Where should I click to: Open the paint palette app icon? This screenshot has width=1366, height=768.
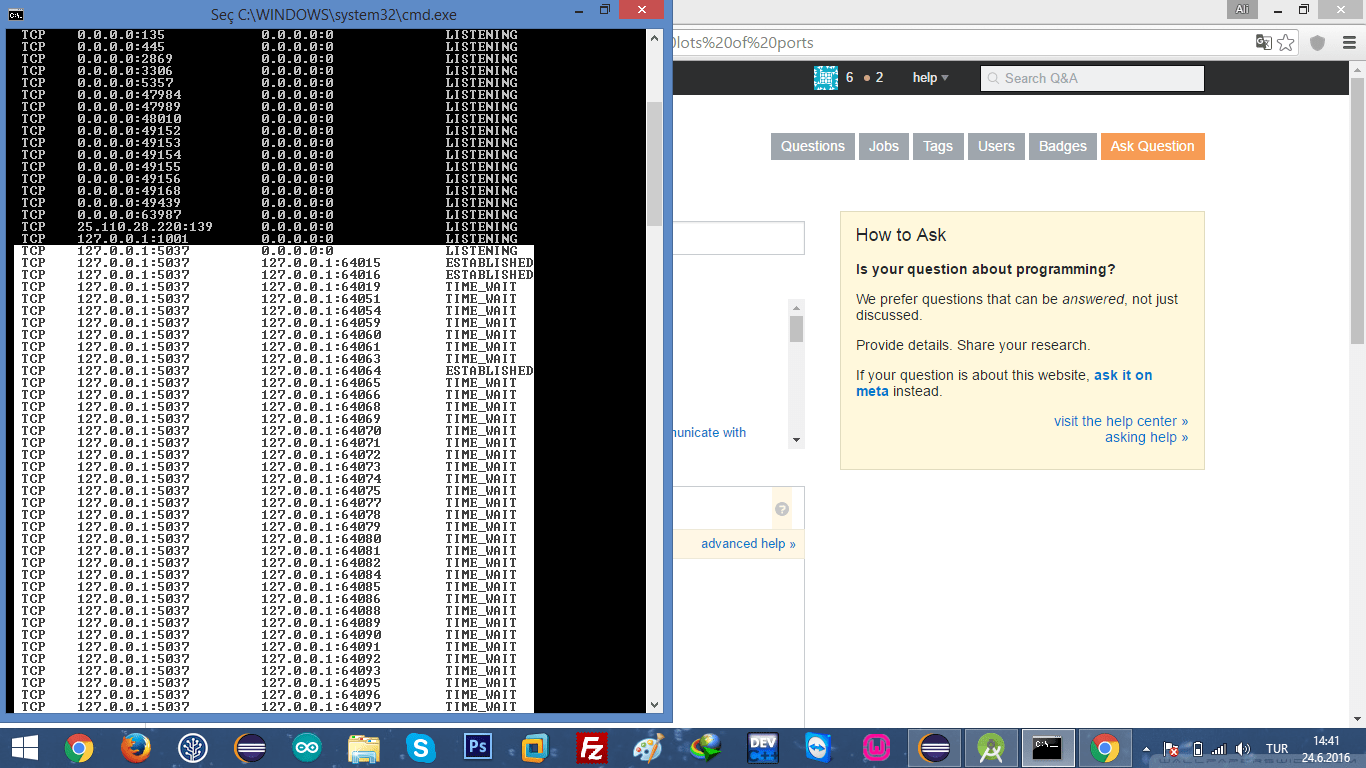coord(649,748)
